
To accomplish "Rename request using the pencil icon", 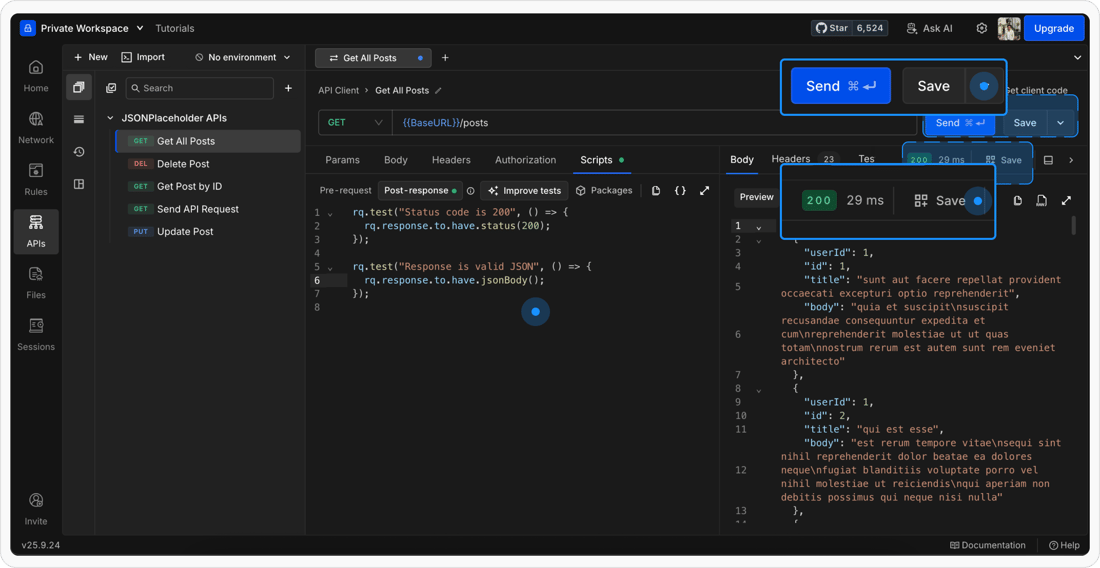I will pyautogui.click(x=438, y=90).
